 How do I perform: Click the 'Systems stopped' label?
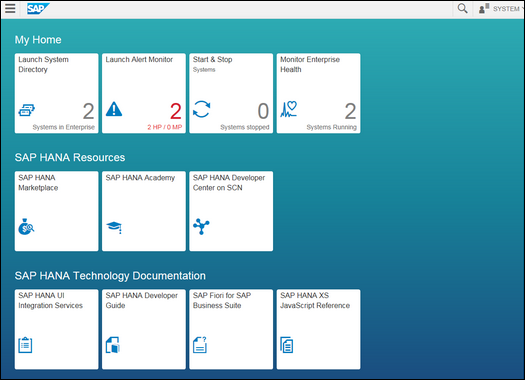(245, 127)
